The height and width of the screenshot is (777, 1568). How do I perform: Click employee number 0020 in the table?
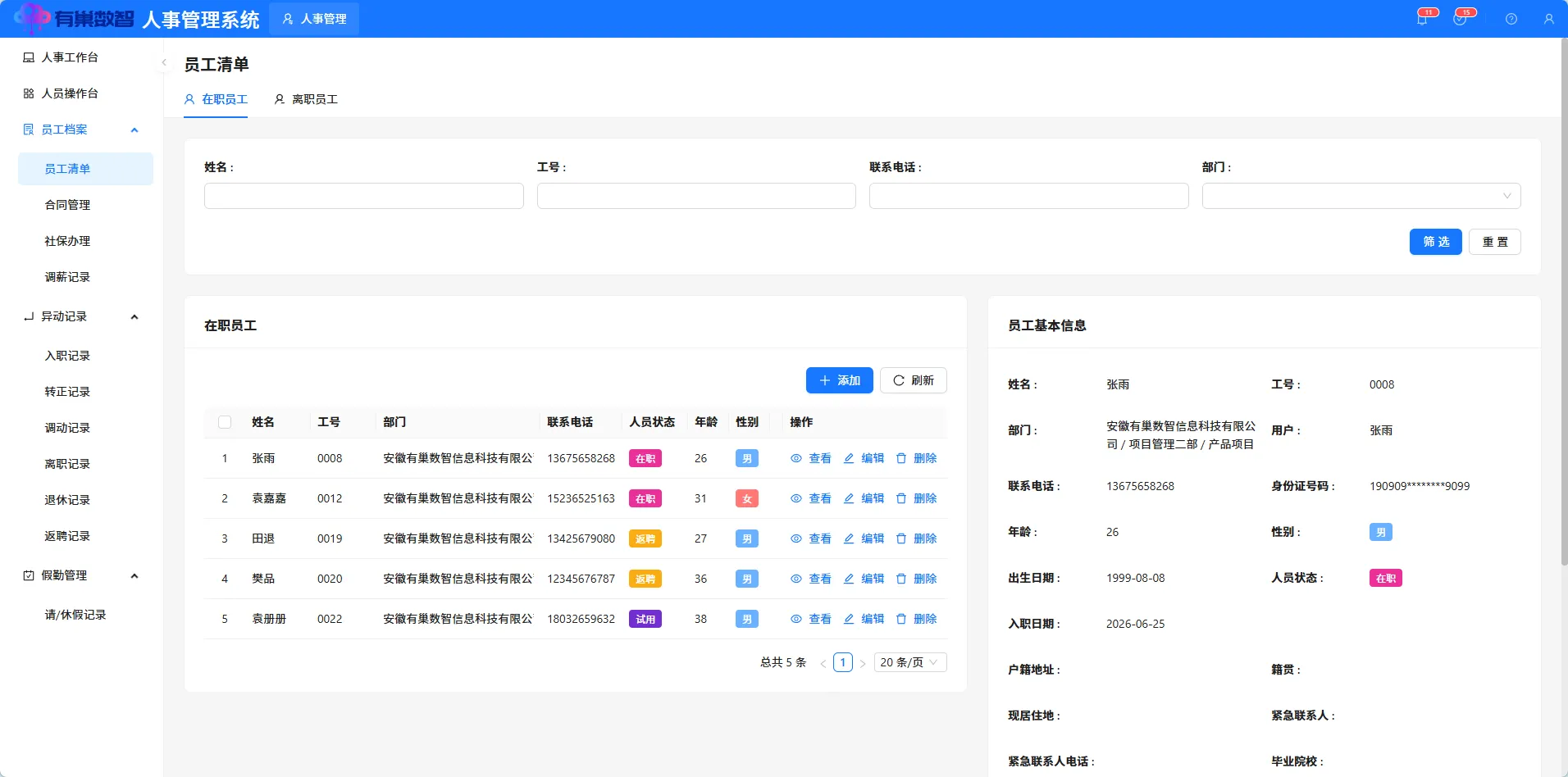coord(330,579)
